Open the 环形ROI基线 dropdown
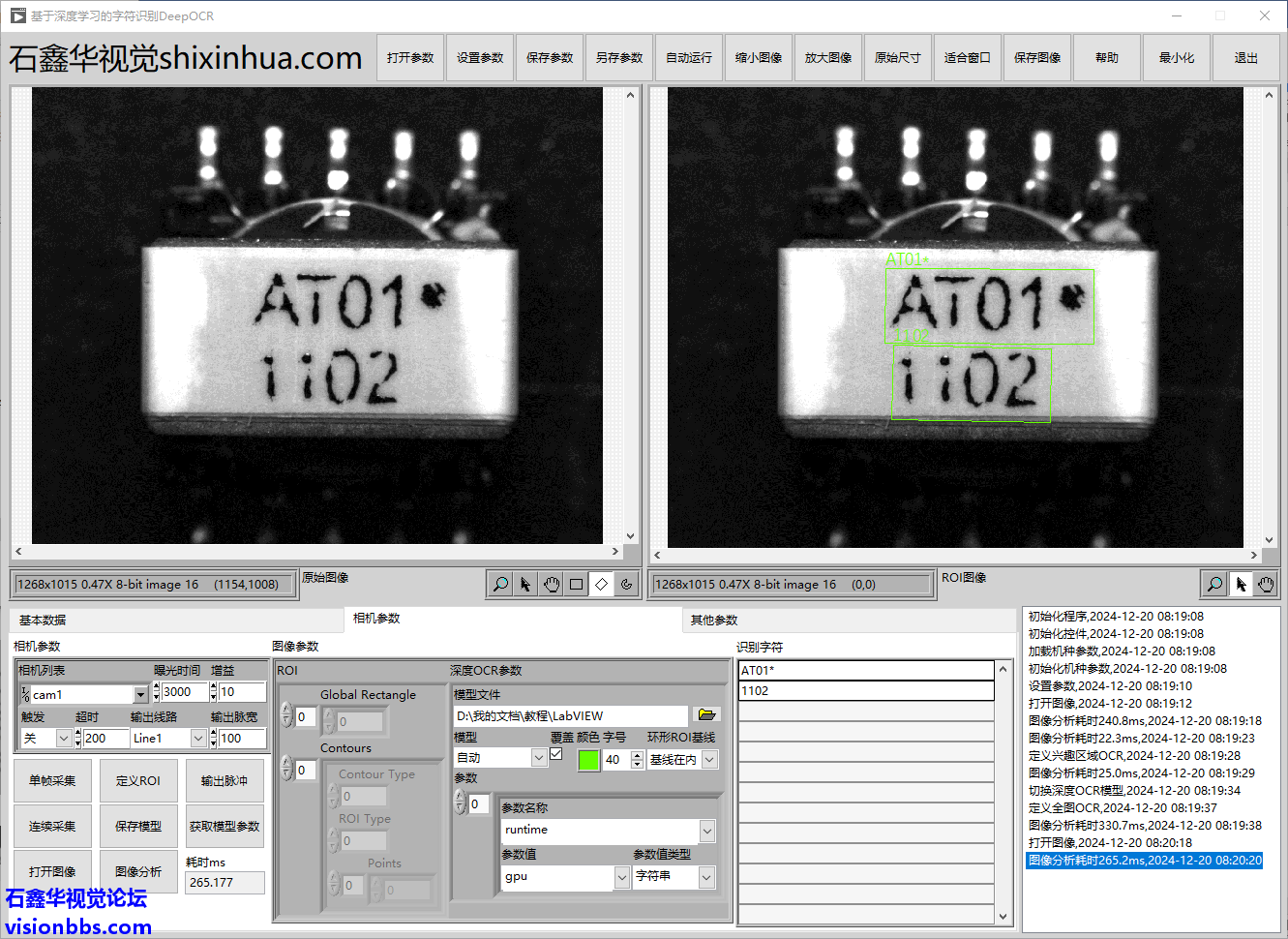Viewport: 1288px width, 939px height. click(x=709, y=760)
